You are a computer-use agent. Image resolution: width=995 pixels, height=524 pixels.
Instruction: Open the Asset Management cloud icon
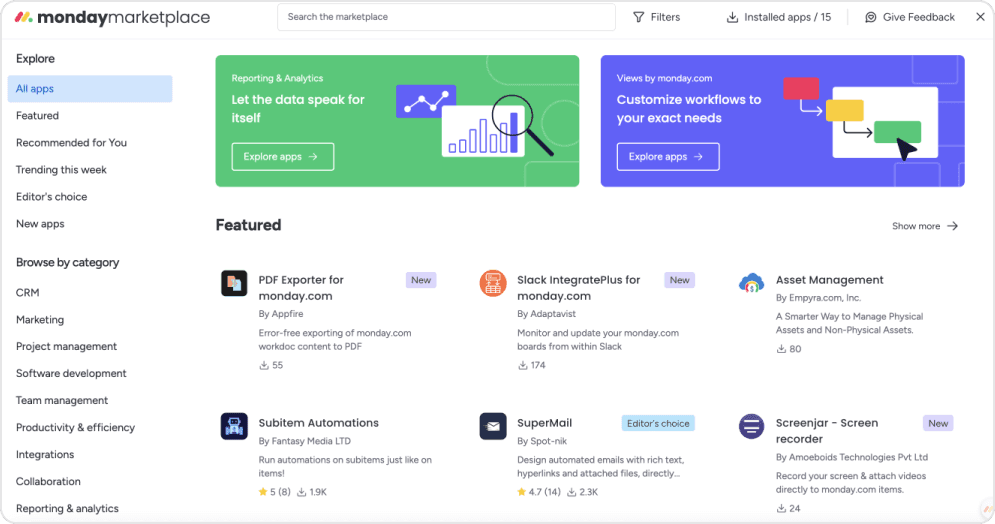(x=751, y=283)
